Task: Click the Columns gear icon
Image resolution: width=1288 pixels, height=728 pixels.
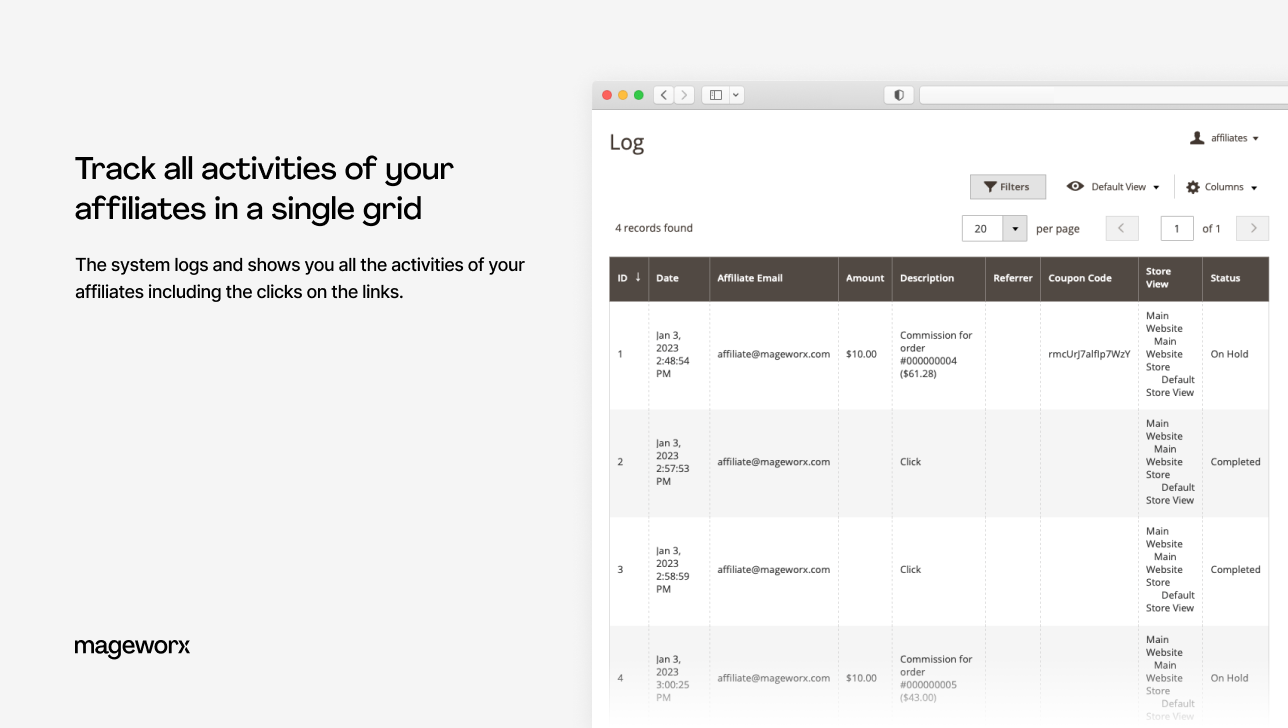Action: (x=1193, y=187)
